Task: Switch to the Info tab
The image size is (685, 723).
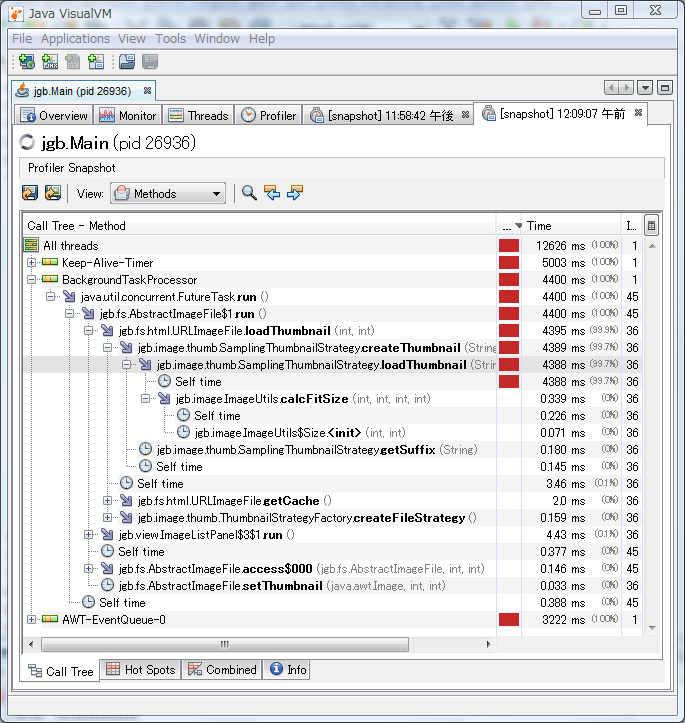Action: 288,670
